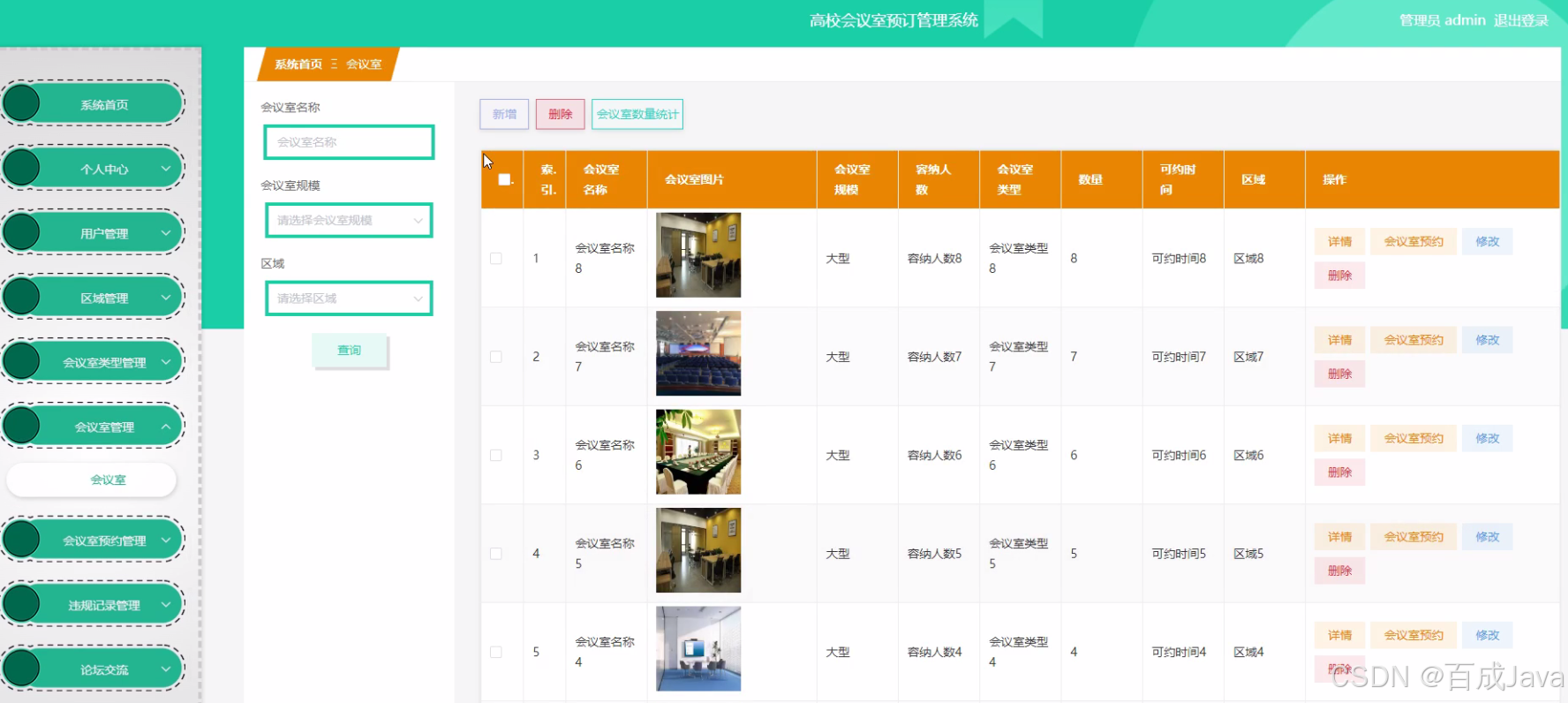
Task: Open the picture of 会议室名称6
Action: [x=698, y=451]
